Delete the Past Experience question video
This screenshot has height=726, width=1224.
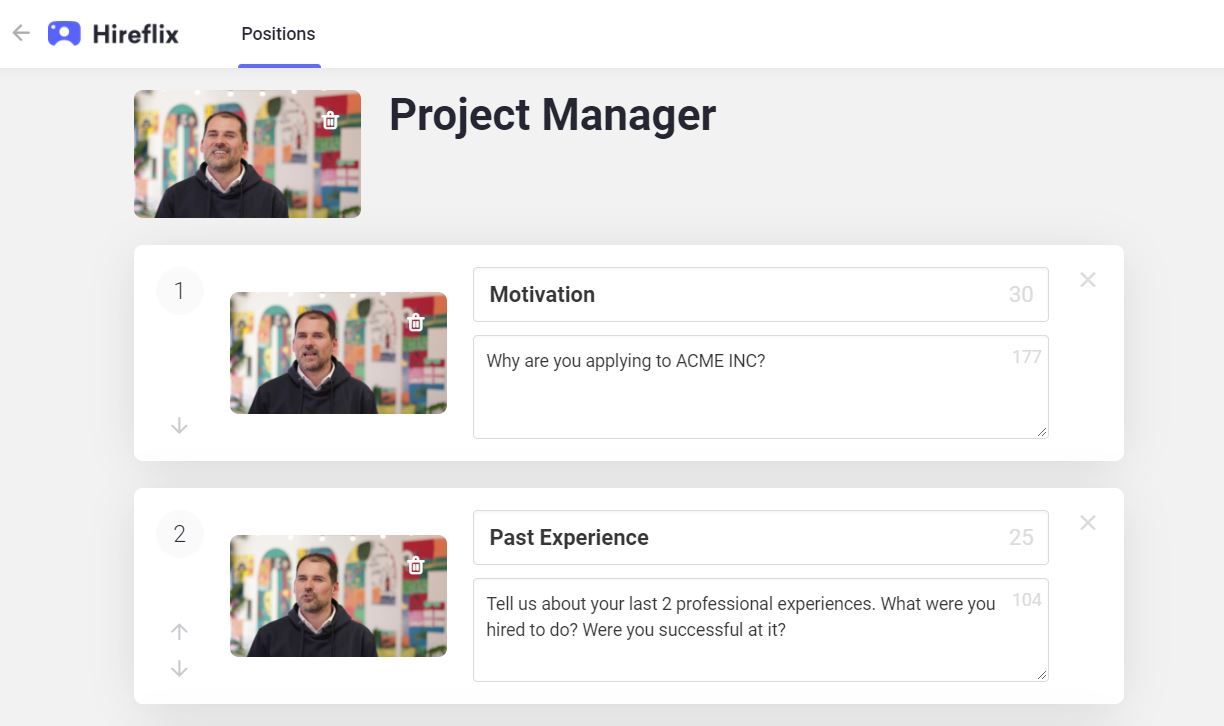(x=416, y=565)
